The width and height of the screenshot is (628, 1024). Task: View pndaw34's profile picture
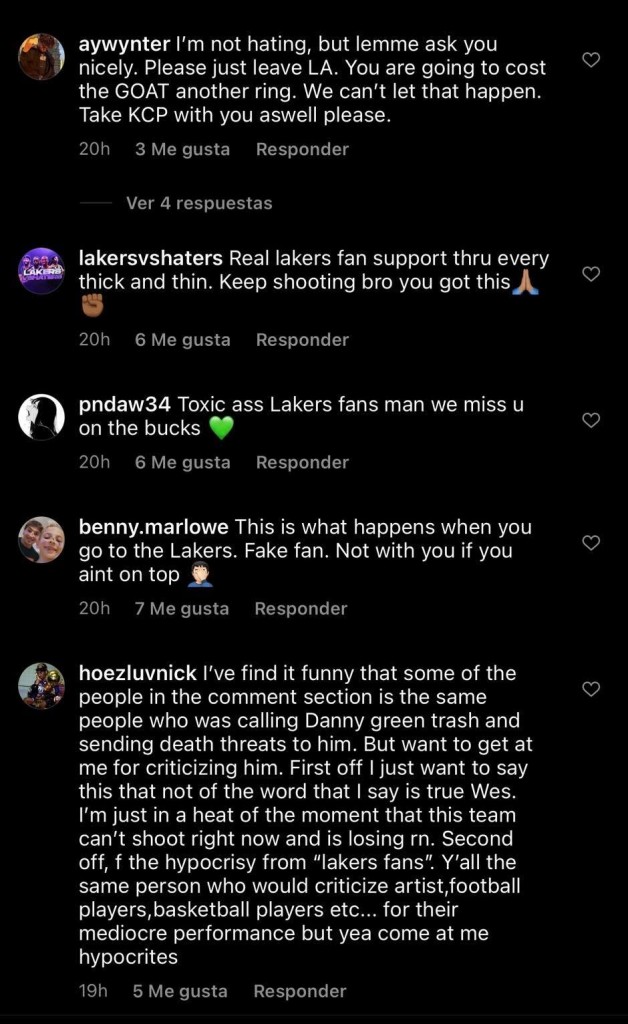click(42, 417)
